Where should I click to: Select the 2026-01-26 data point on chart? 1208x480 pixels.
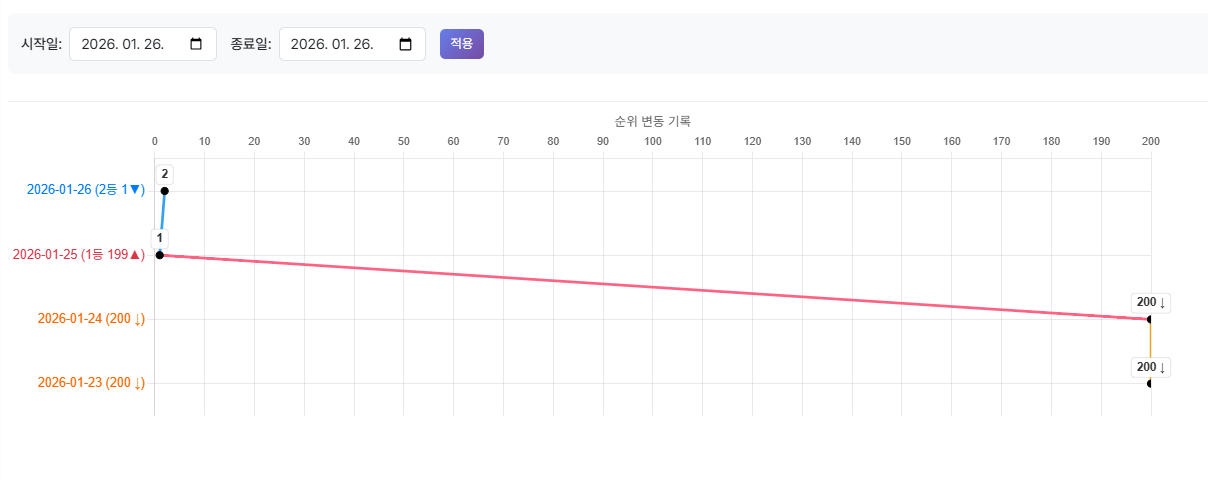coord(165,191)
